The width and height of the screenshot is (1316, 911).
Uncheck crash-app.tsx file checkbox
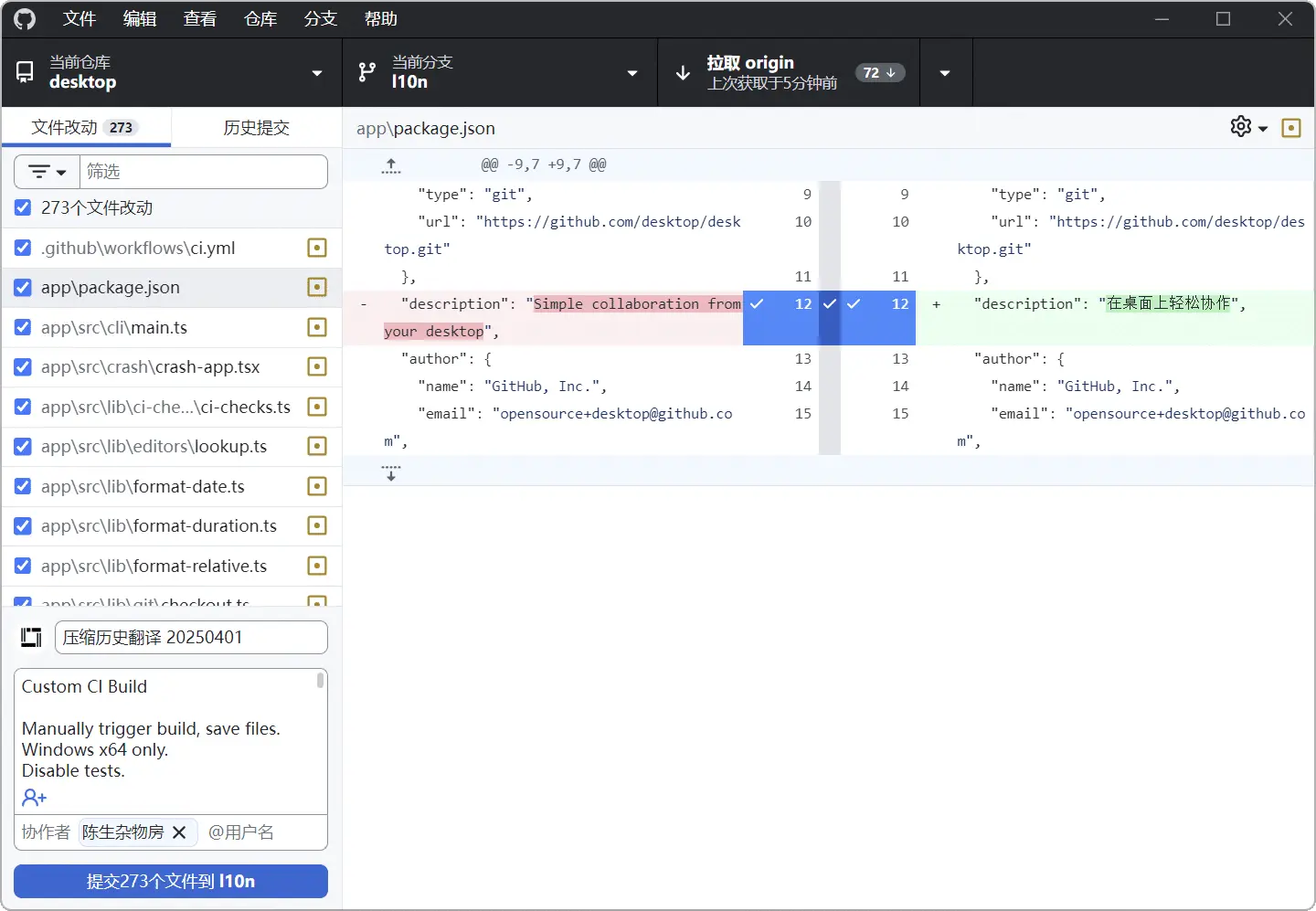[23, 366]
